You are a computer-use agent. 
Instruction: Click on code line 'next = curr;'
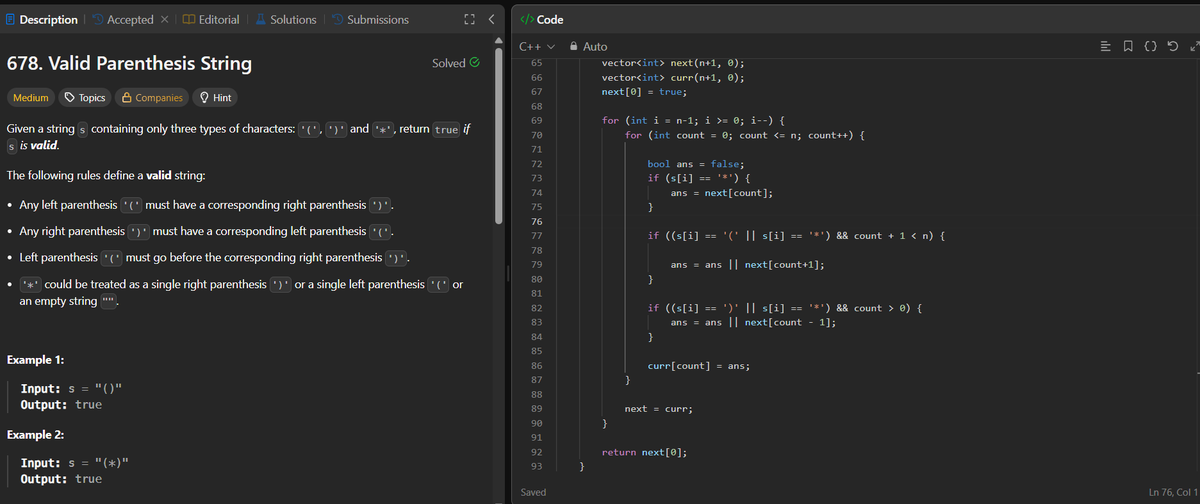(659, 409)
